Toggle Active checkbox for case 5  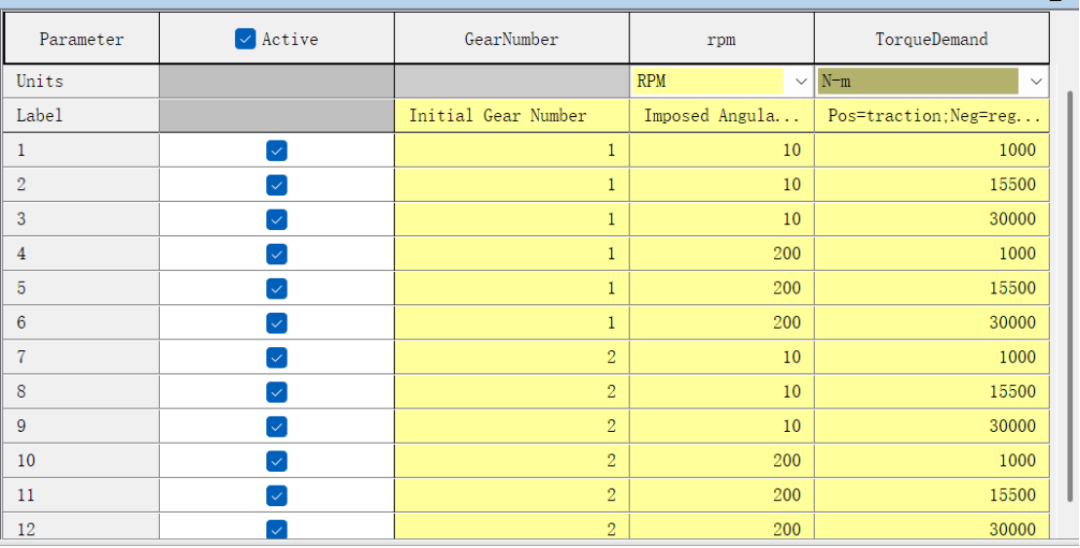click(x=277, y=288)
